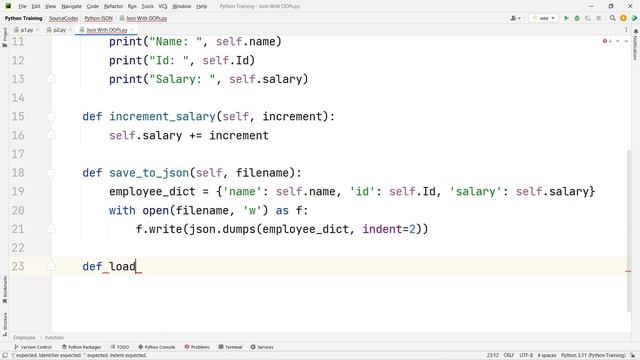Viewport: 640px width, 360px height.
Task: Open Version Control tool window
Action: pos(33,347)
